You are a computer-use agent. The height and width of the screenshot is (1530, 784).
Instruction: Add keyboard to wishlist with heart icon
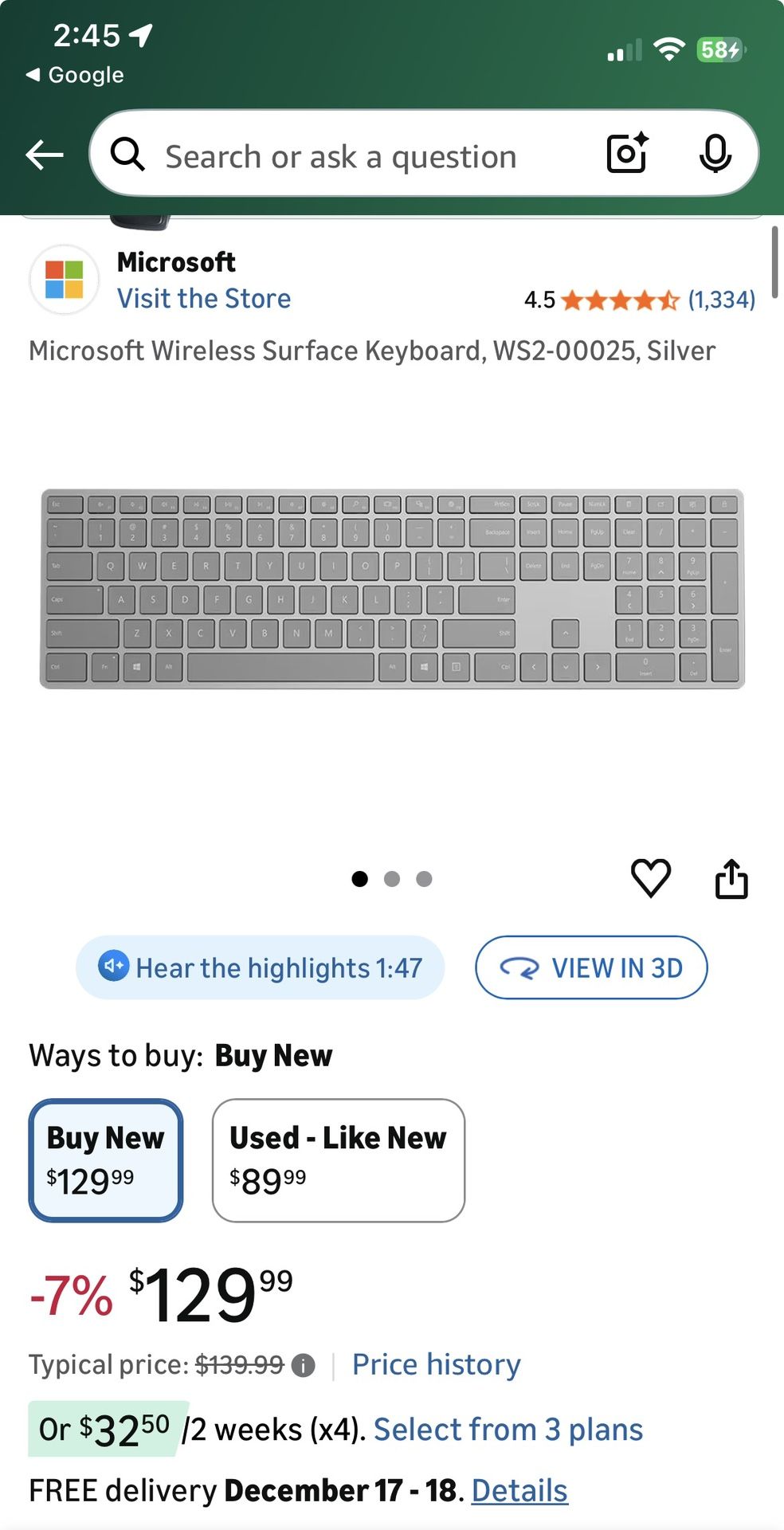coord(650,878)
